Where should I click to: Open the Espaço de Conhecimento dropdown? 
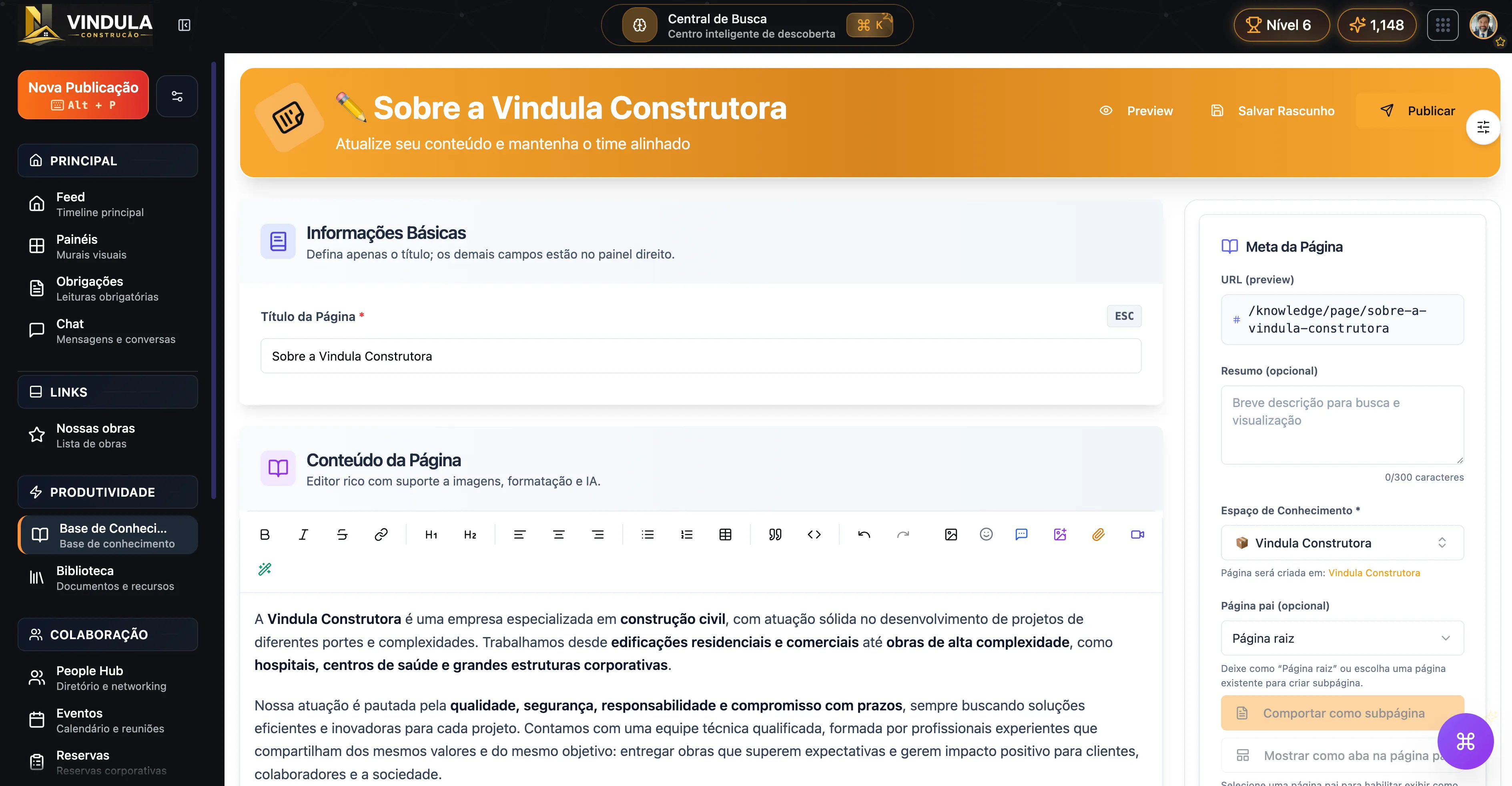(x=1342, y=543)
